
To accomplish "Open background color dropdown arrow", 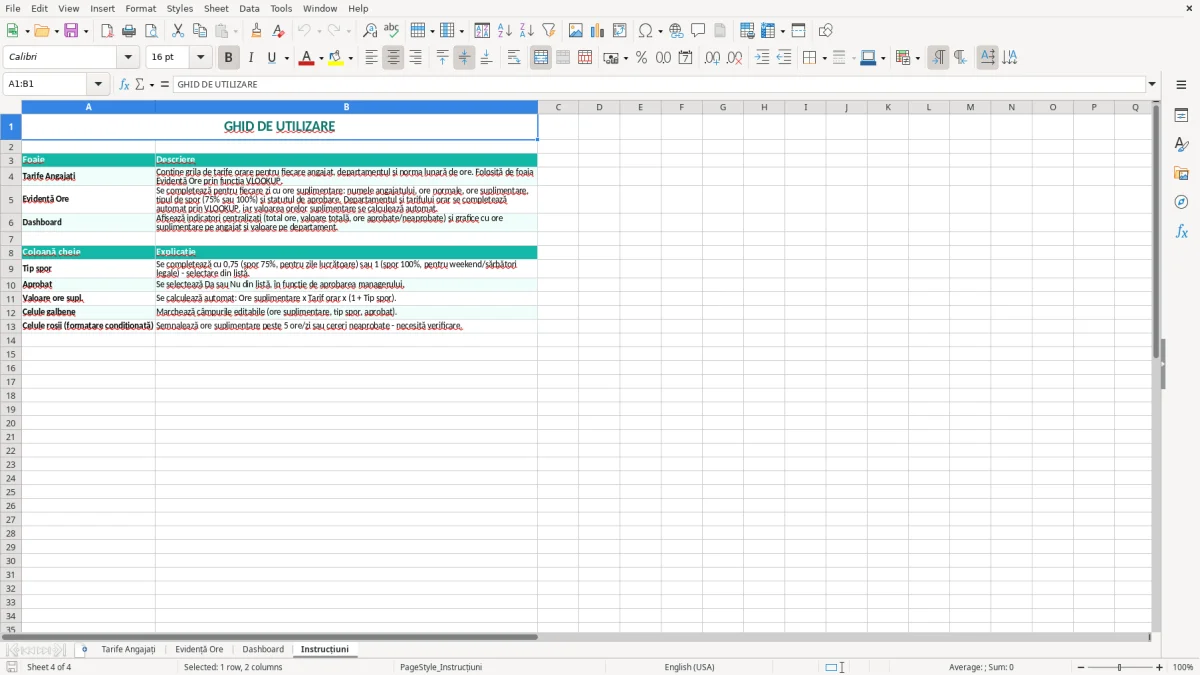I will point(350,58).
